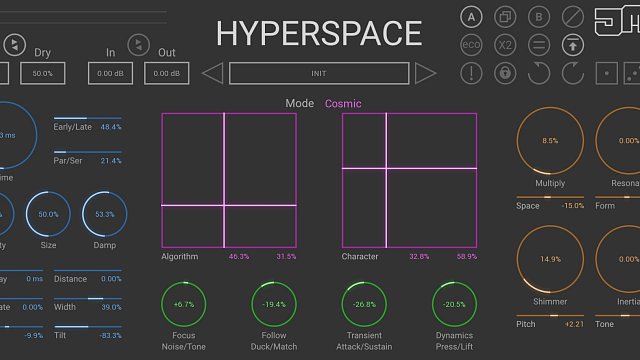Click the Character 32.8% value
This screenshot has width=640, height=360.
point(419,256)
